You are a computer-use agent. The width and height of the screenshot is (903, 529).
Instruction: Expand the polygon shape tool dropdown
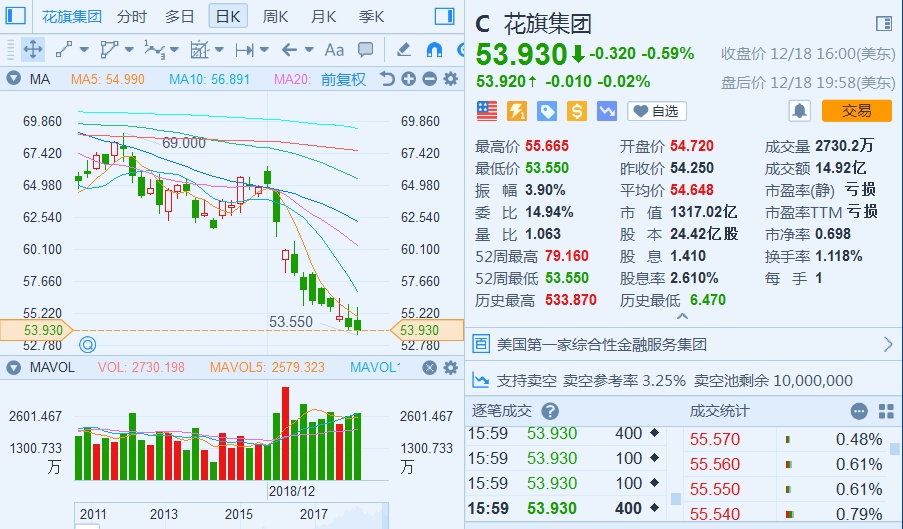pyautogui.click(x=129, y=50)
